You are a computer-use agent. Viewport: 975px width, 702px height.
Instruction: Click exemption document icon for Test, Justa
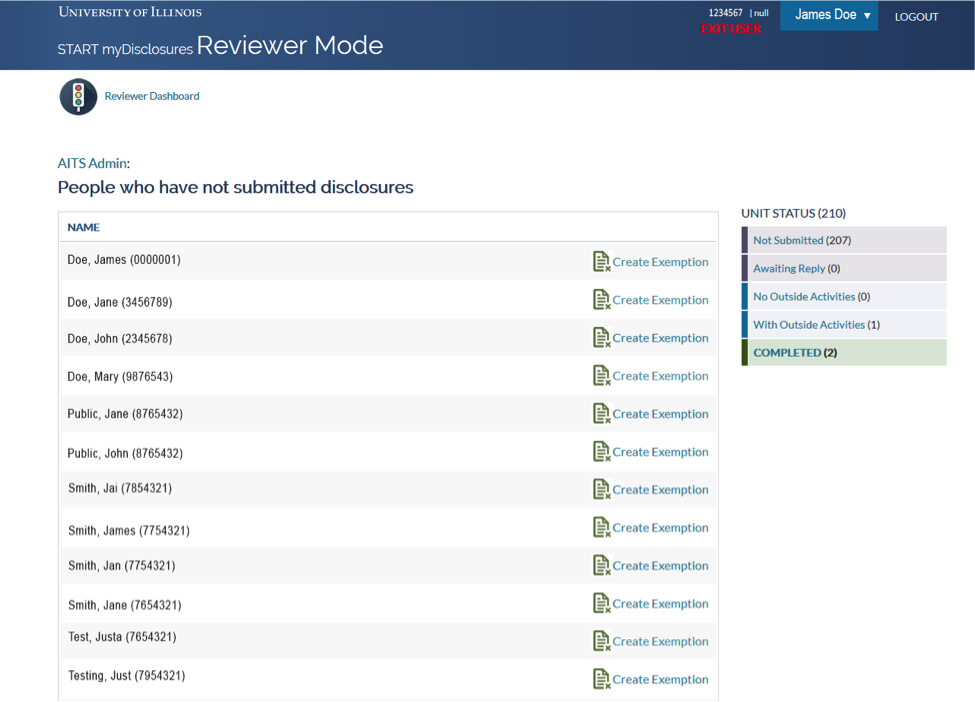601,641
